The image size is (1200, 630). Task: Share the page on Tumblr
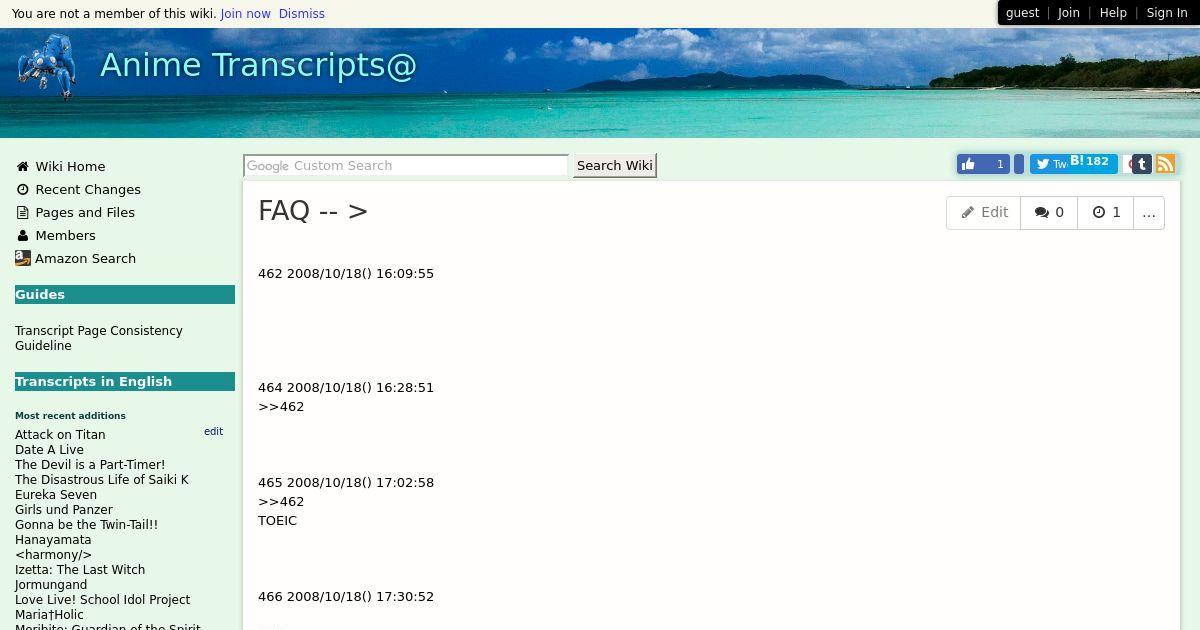(1142, 164)
